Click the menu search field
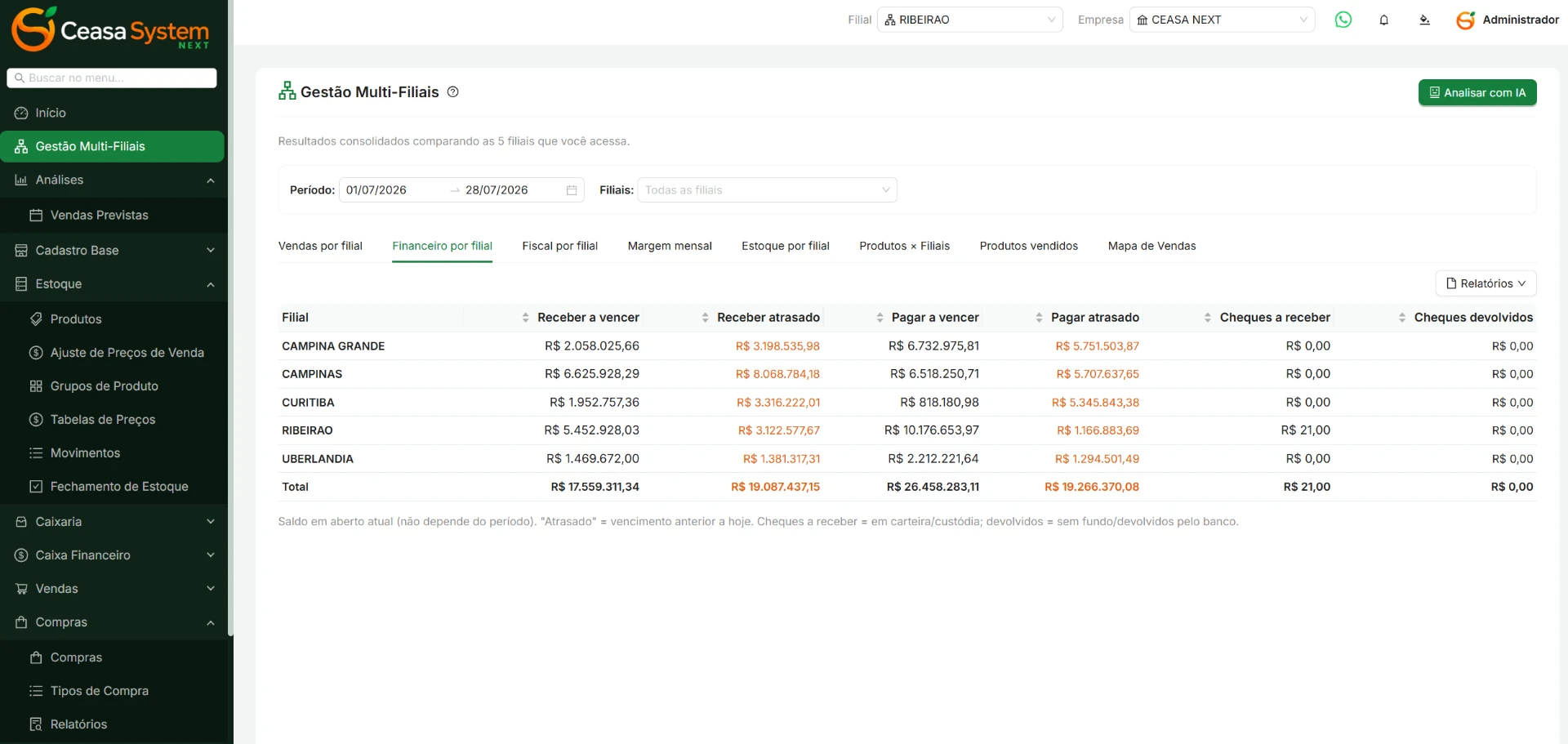Image resolution: width=1568 pixels, height=744 pixels. (x=112, y=78)
